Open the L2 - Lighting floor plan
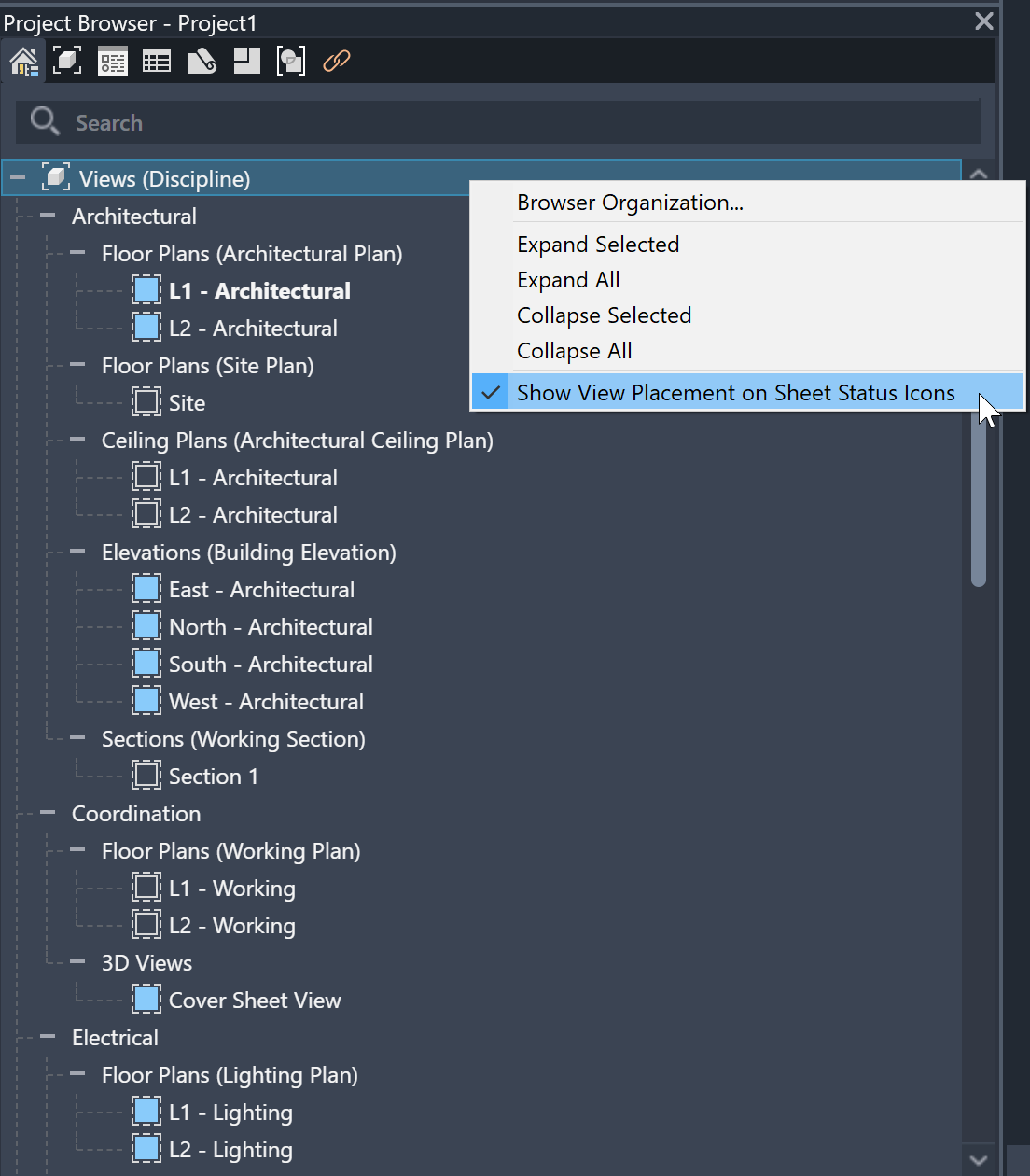This screenshot has width=1030, height=1176. [230, 1149]
